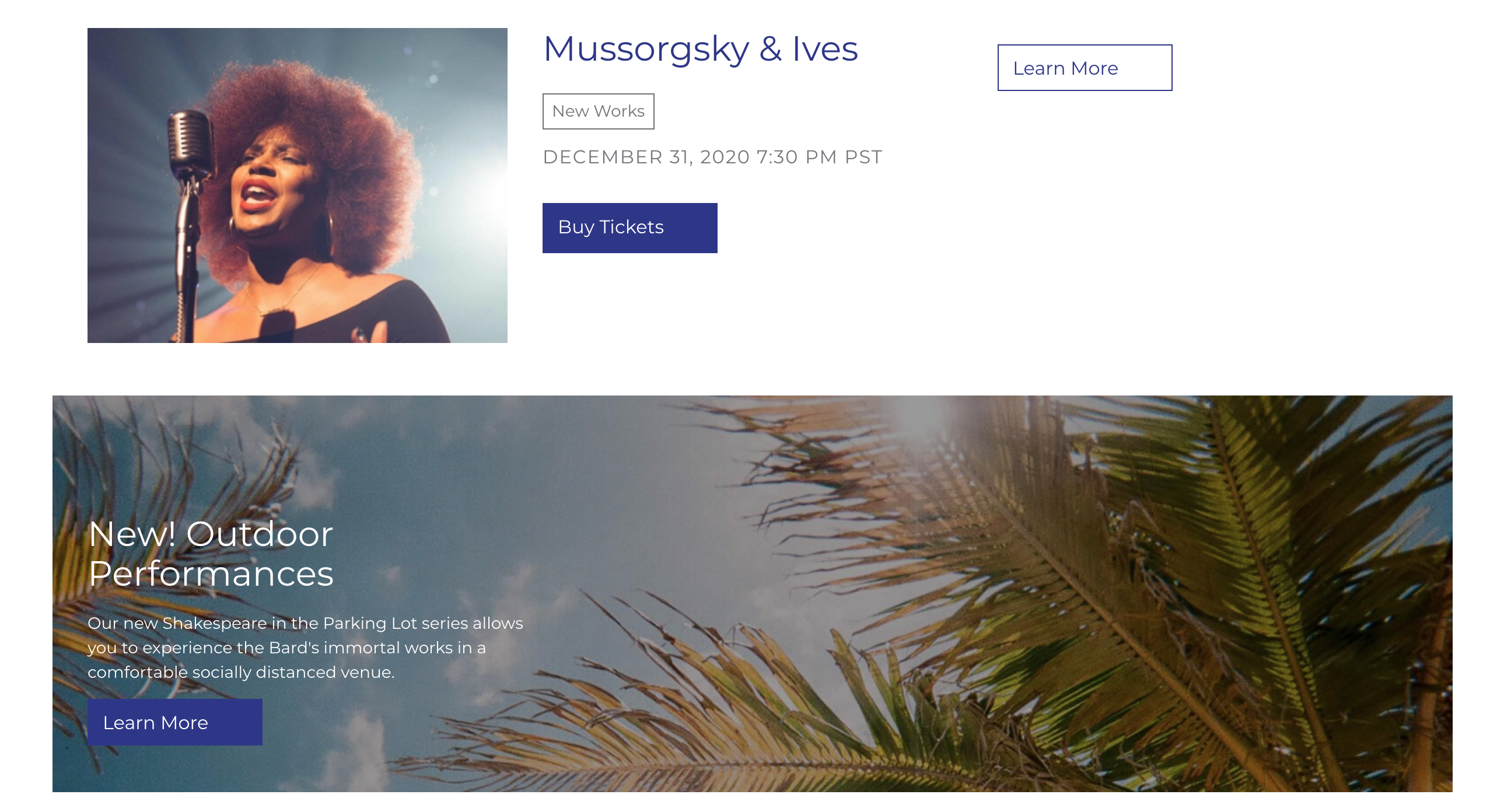Click the December 31, 2020 date text

click(x=646, y=157)
